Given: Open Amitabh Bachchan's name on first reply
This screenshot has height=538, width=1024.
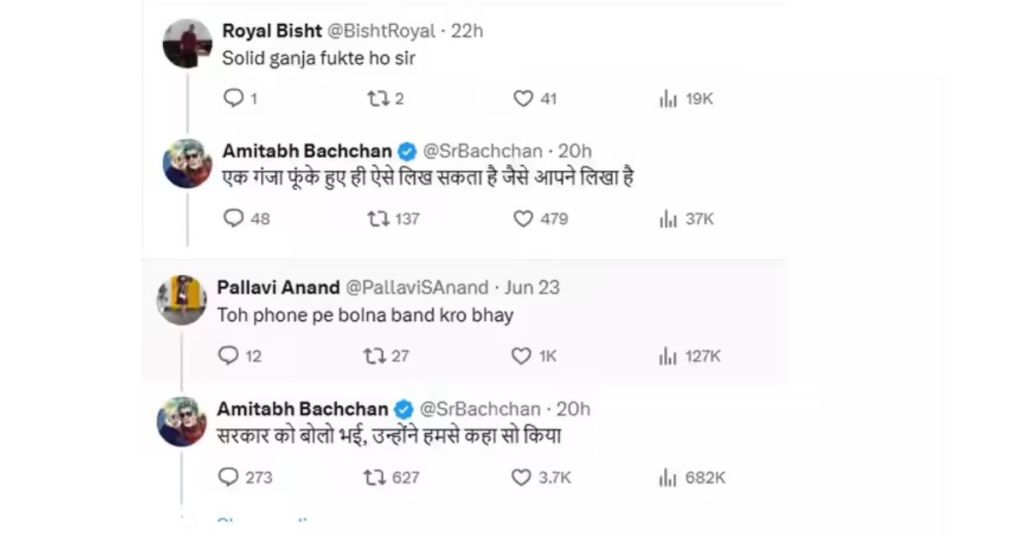Looking at the screenshot, I should [x=307, y=151].
